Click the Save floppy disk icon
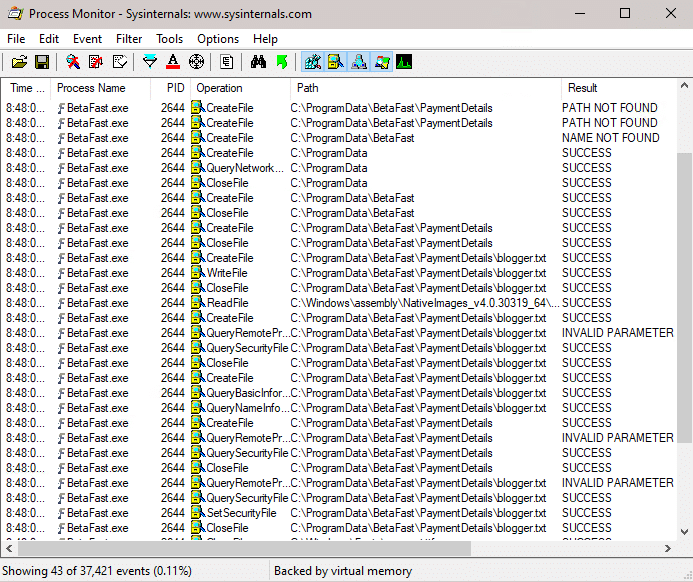The height and width of the screenshot is (582, 693). (x=42, y=62)
